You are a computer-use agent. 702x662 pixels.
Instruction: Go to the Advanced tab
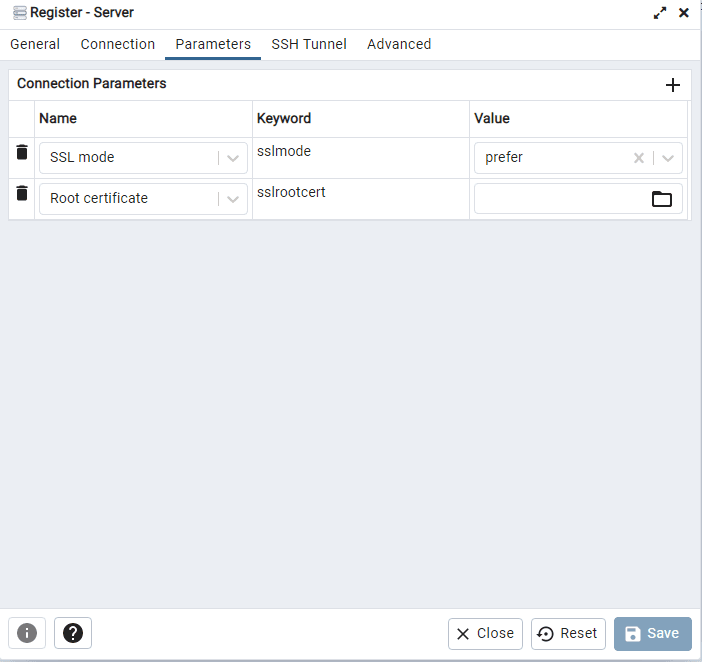click(399, 44)
